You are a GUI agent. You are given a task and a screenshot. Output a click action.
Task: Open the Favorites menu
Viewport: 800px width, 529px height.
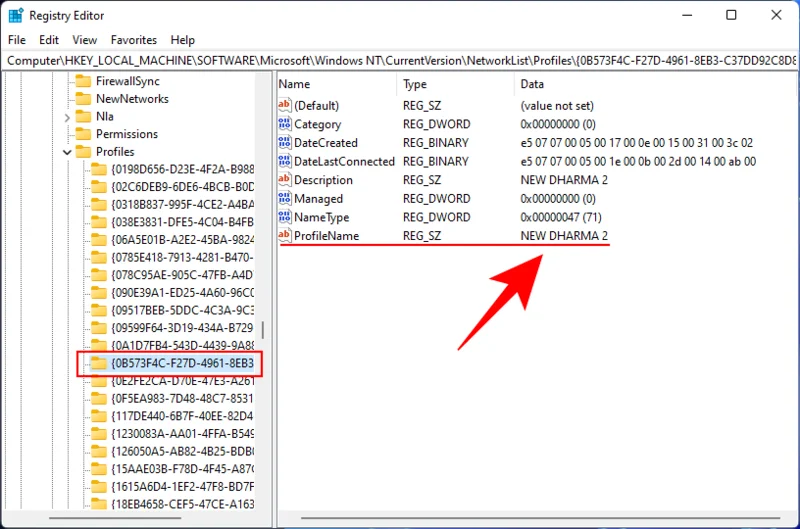tap(134, 40)
